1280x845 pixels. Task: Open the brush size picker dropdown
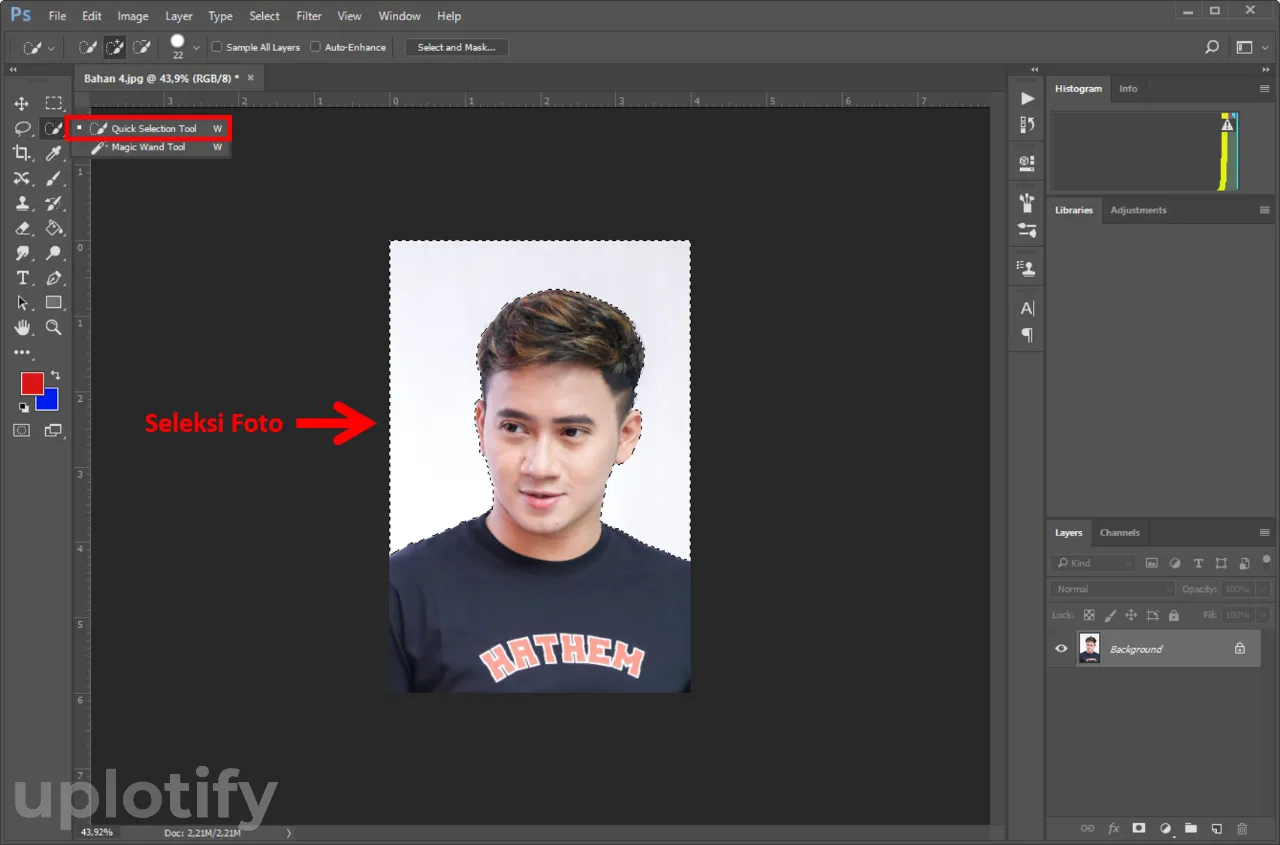tap(196, 47)
